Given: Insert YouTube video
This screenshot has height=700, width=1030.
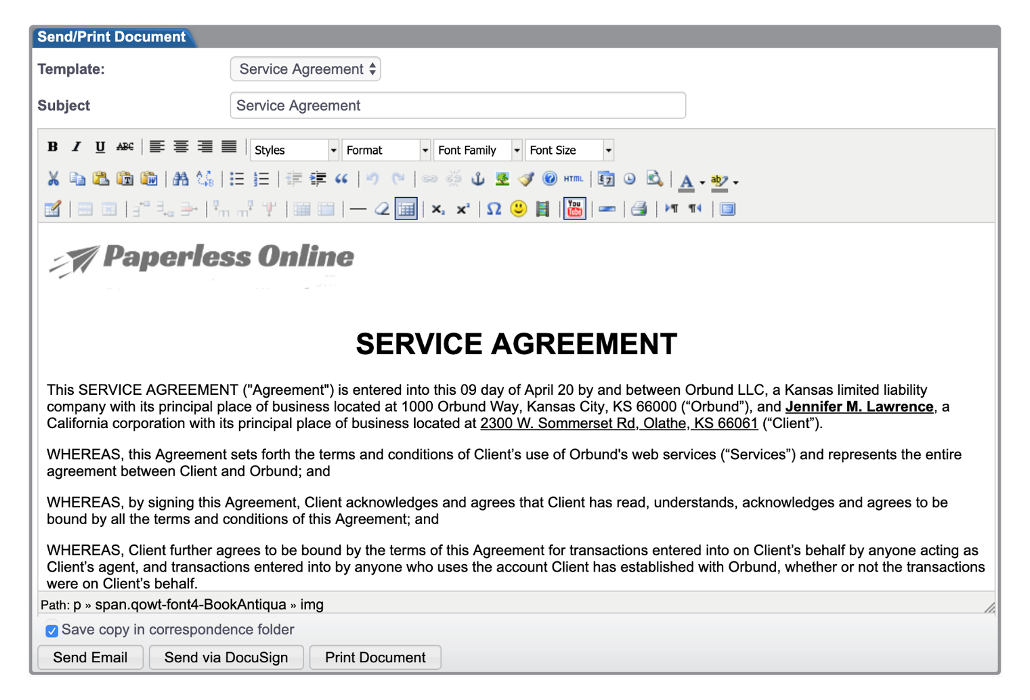Looking at the screenshot, I should coord(575,209).
